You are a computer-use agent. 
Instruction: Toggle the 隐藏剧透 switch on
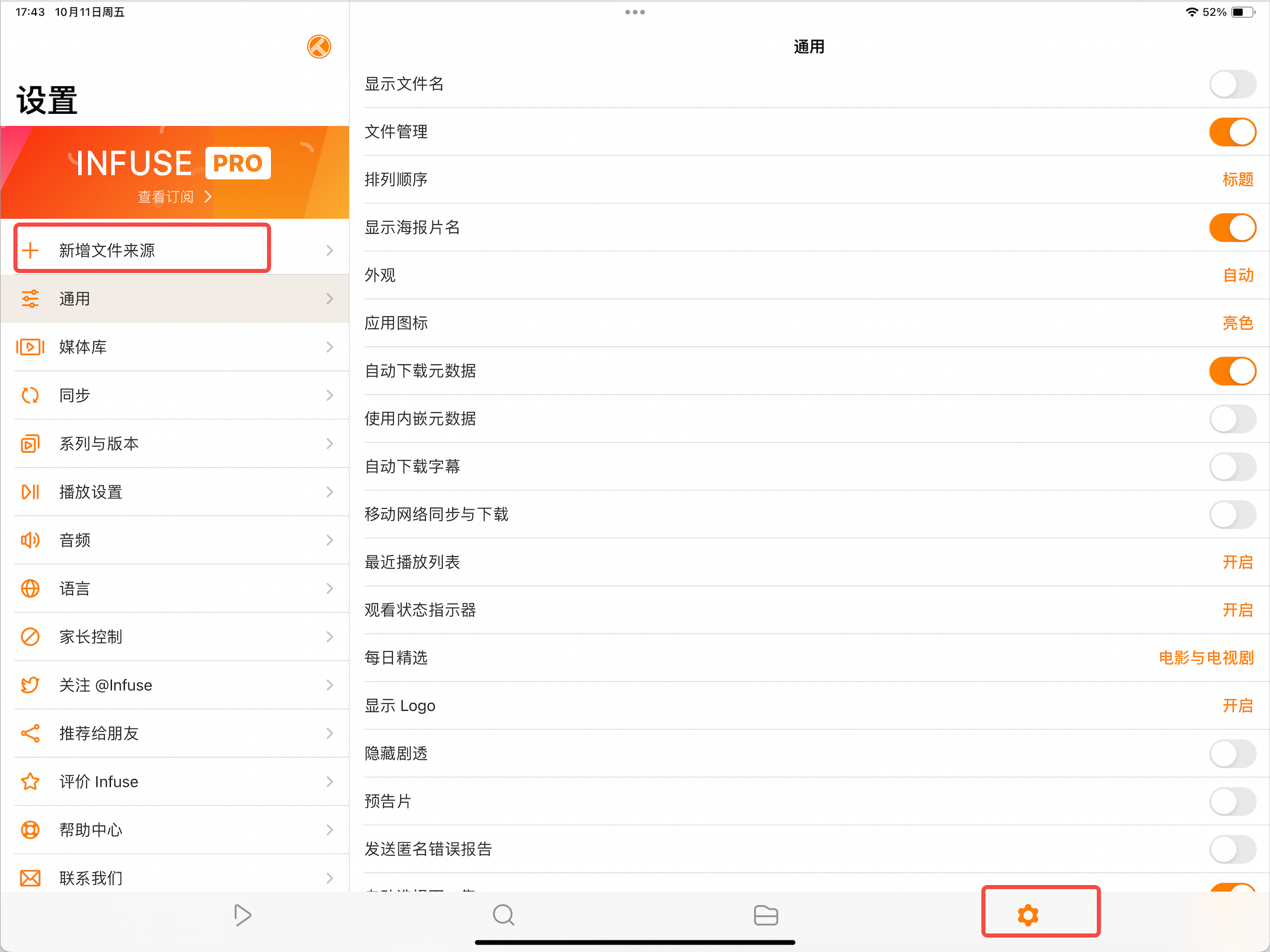[1232, 754]
